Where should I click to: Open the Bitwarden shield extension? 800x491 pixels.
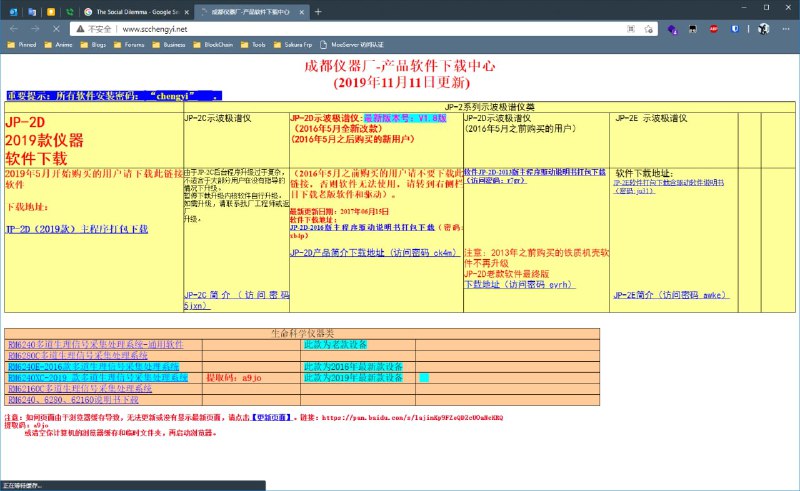coord(735,29)
